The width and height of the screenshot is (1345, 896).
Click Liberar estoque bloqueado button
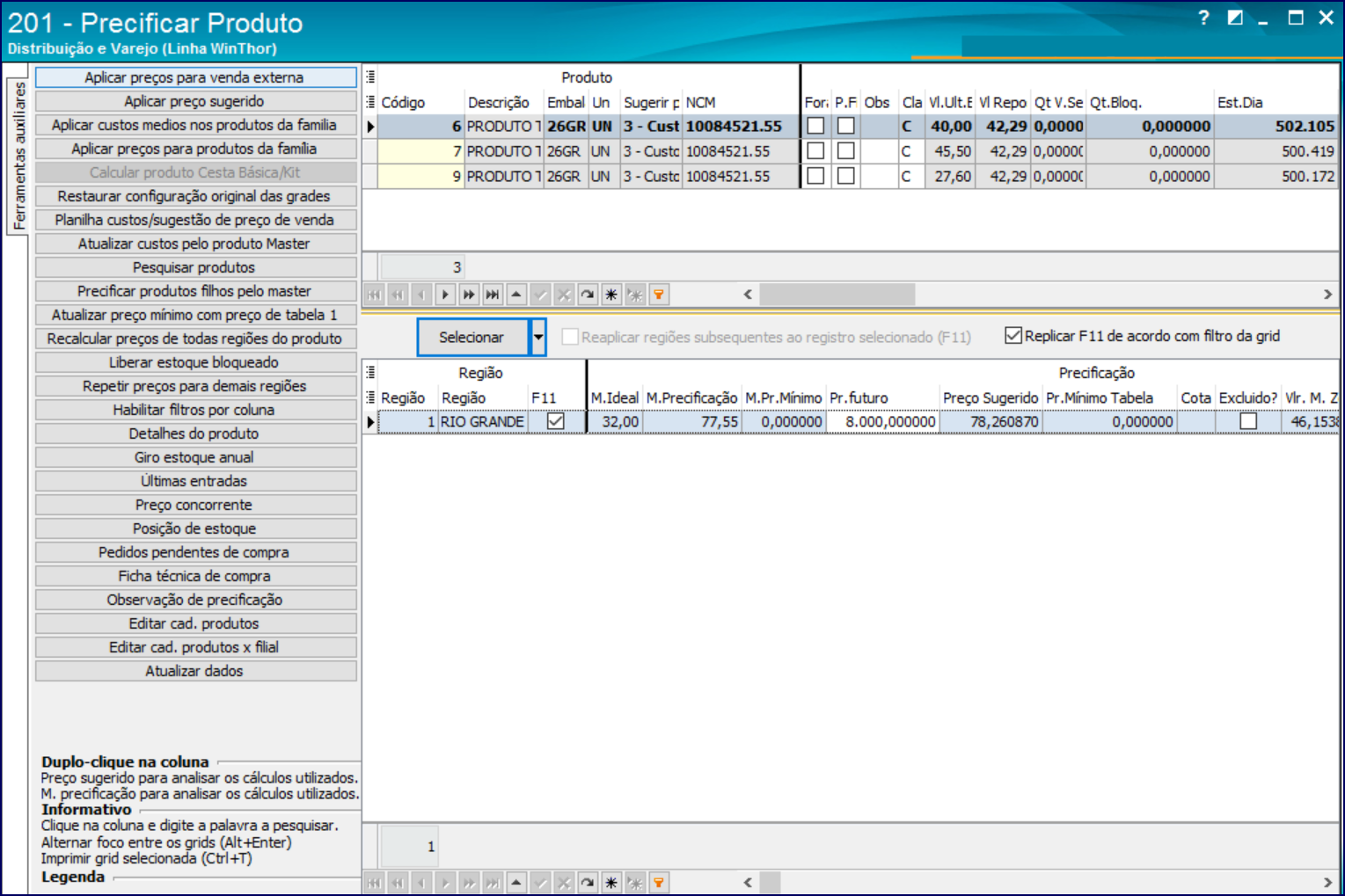pyautogui.click(x=195, y=362)
